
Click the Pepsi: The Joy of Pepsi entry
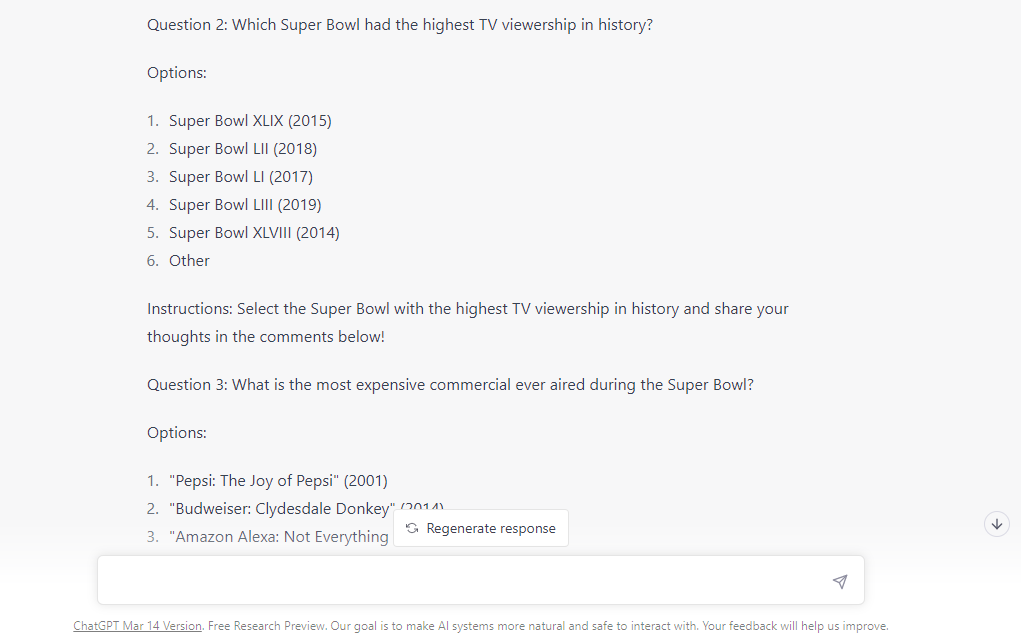pyautogui.click(x=278, y=481)
